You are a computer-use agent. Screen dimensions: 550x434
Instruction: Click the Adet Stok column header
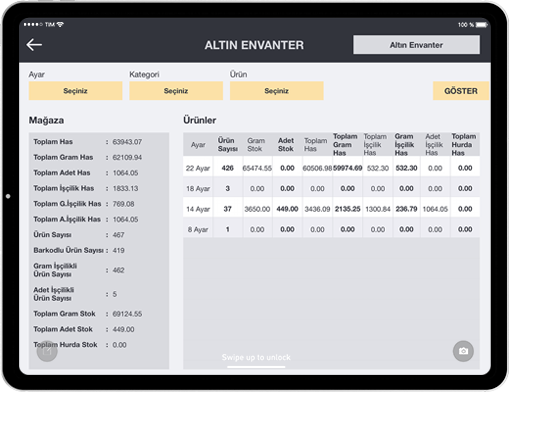(x=286, y=145)
